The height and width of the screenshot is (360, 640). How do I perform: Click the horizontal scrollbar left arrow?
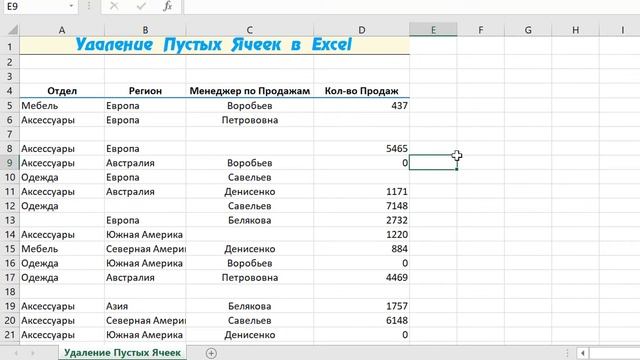coord(582,353)
